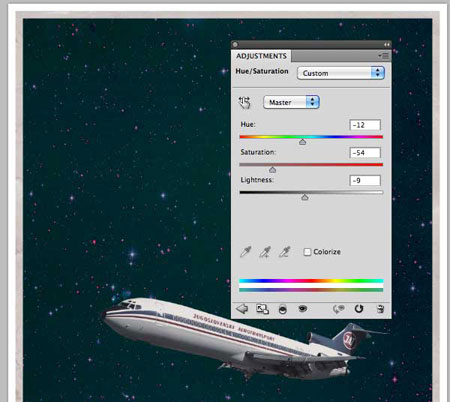The height and width of the screenshot is (402, 450).
Task: Toggle adjustment layer visibility eye
Action: point(302,309)
